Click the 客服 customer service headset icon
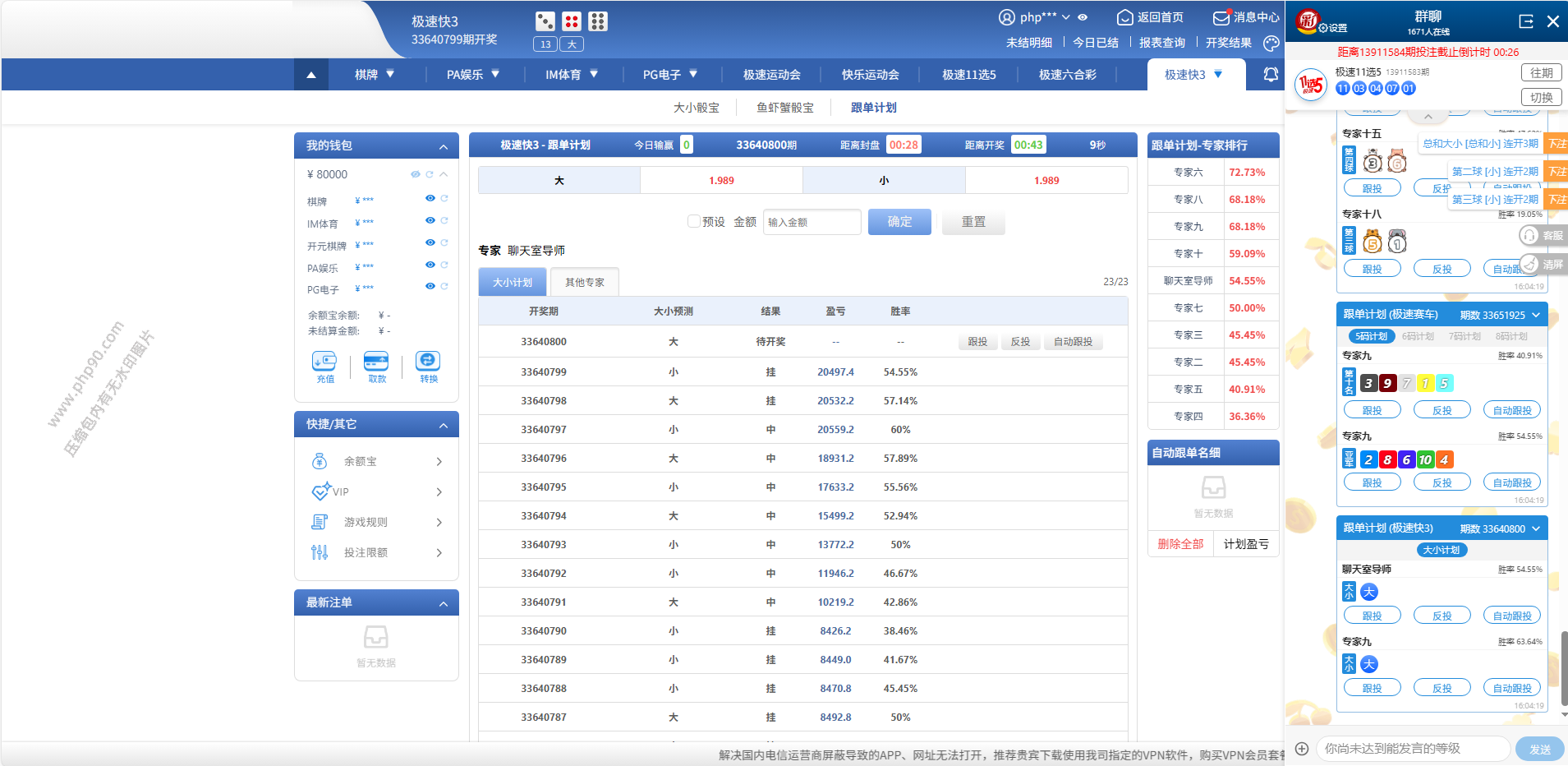 click(1529, 236)
